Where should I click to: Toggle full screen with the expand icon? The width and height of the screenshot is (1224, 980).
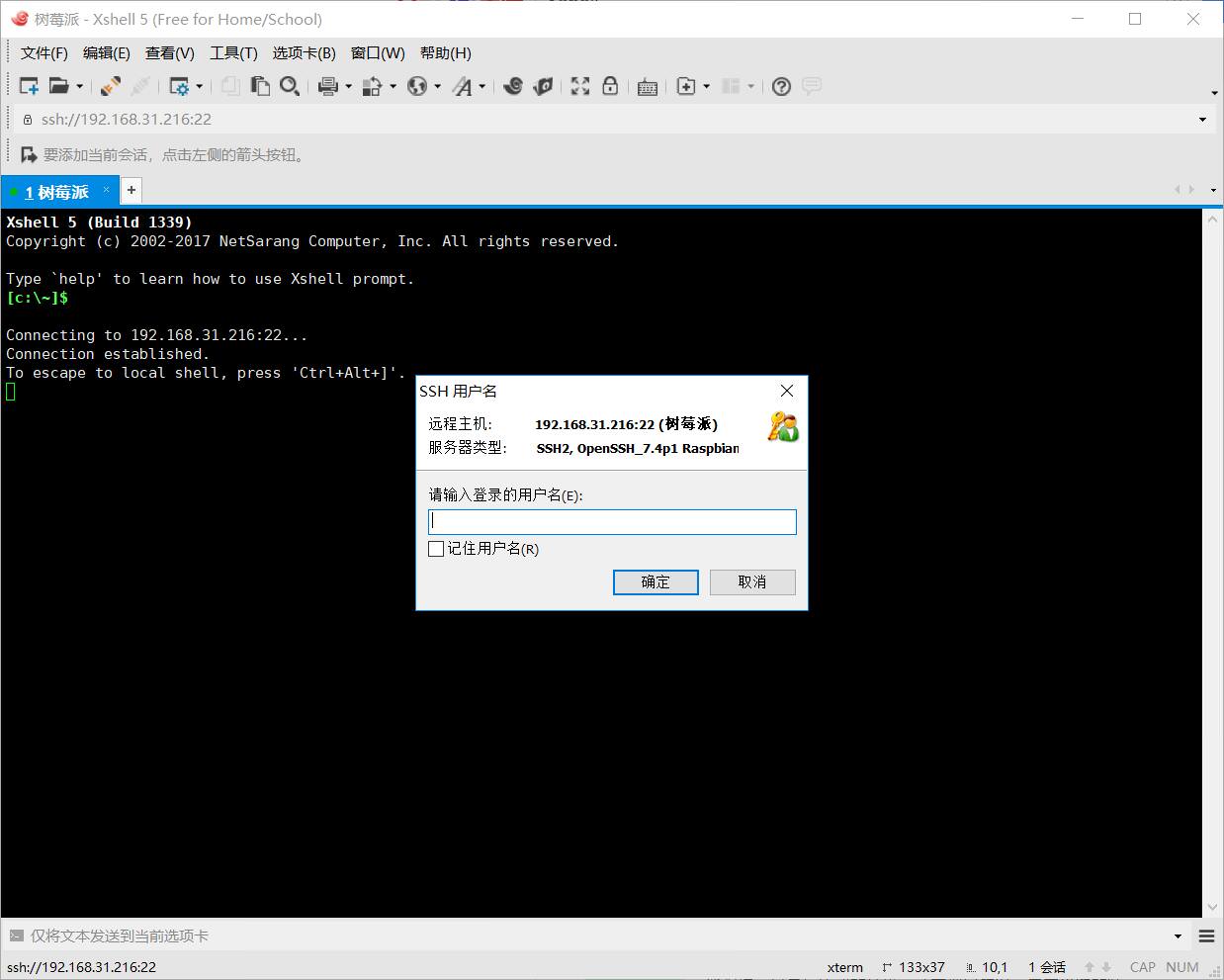tap(580, 86)
